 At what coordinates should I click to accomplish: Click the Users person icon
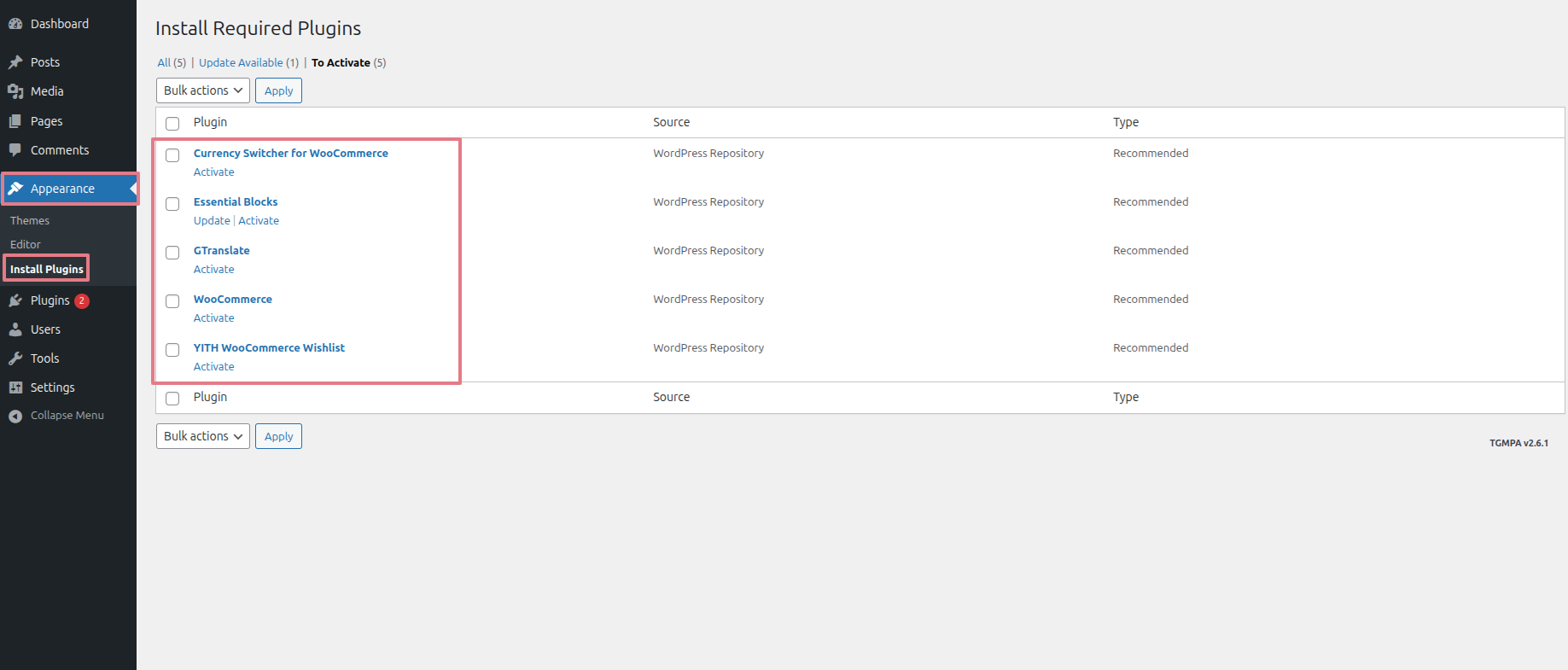(15, 329)
